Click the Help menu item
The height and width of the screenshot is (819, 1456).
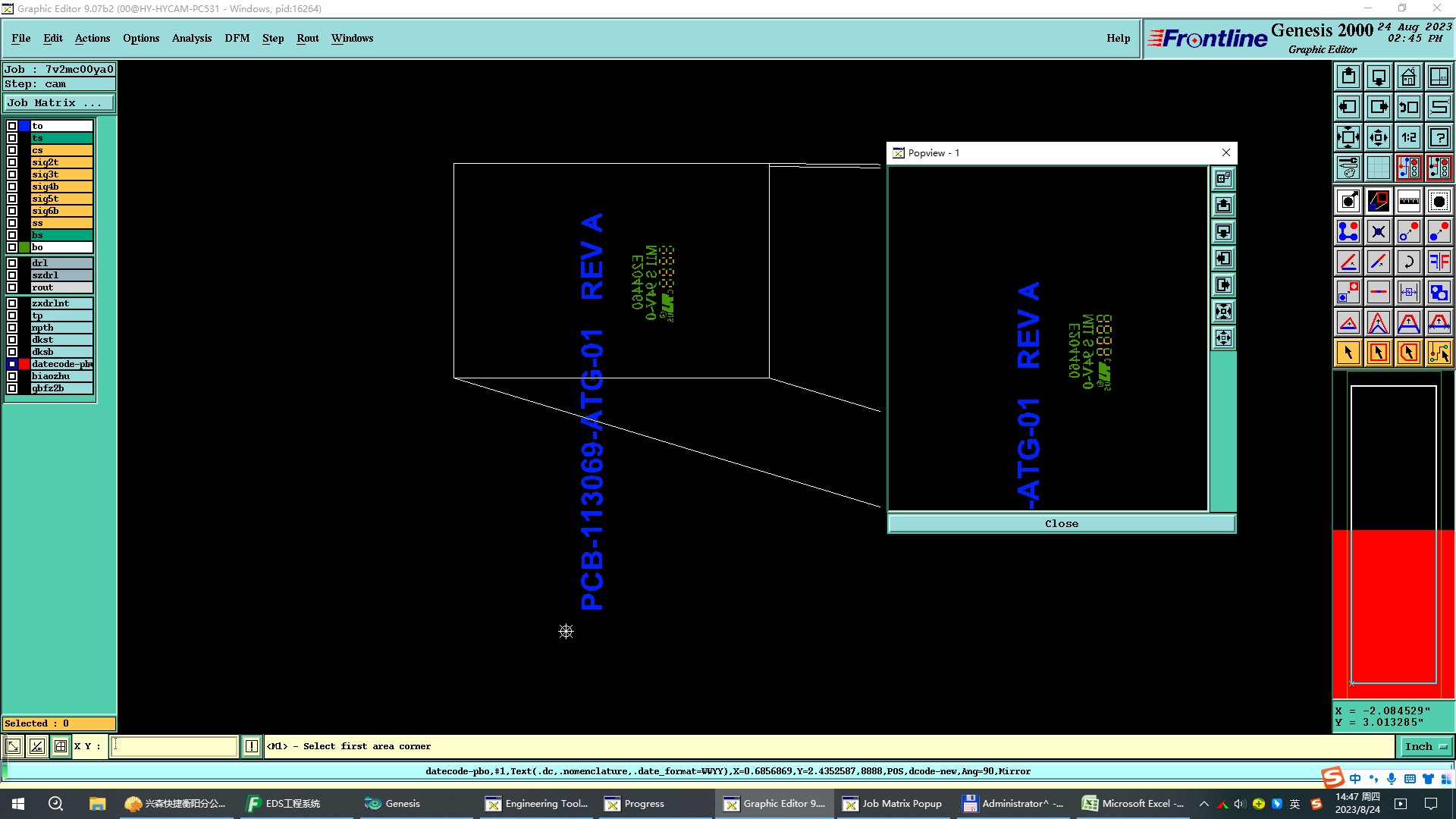[1118, 38]
